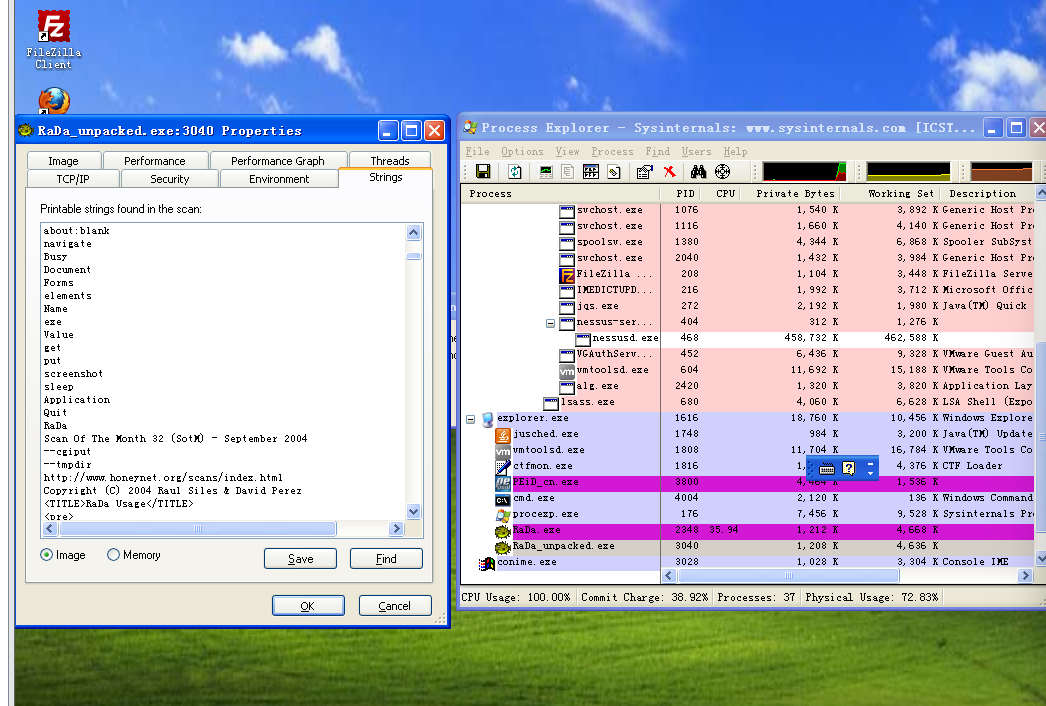Click the crosshair Find Window's Process icon

point(722,171)
